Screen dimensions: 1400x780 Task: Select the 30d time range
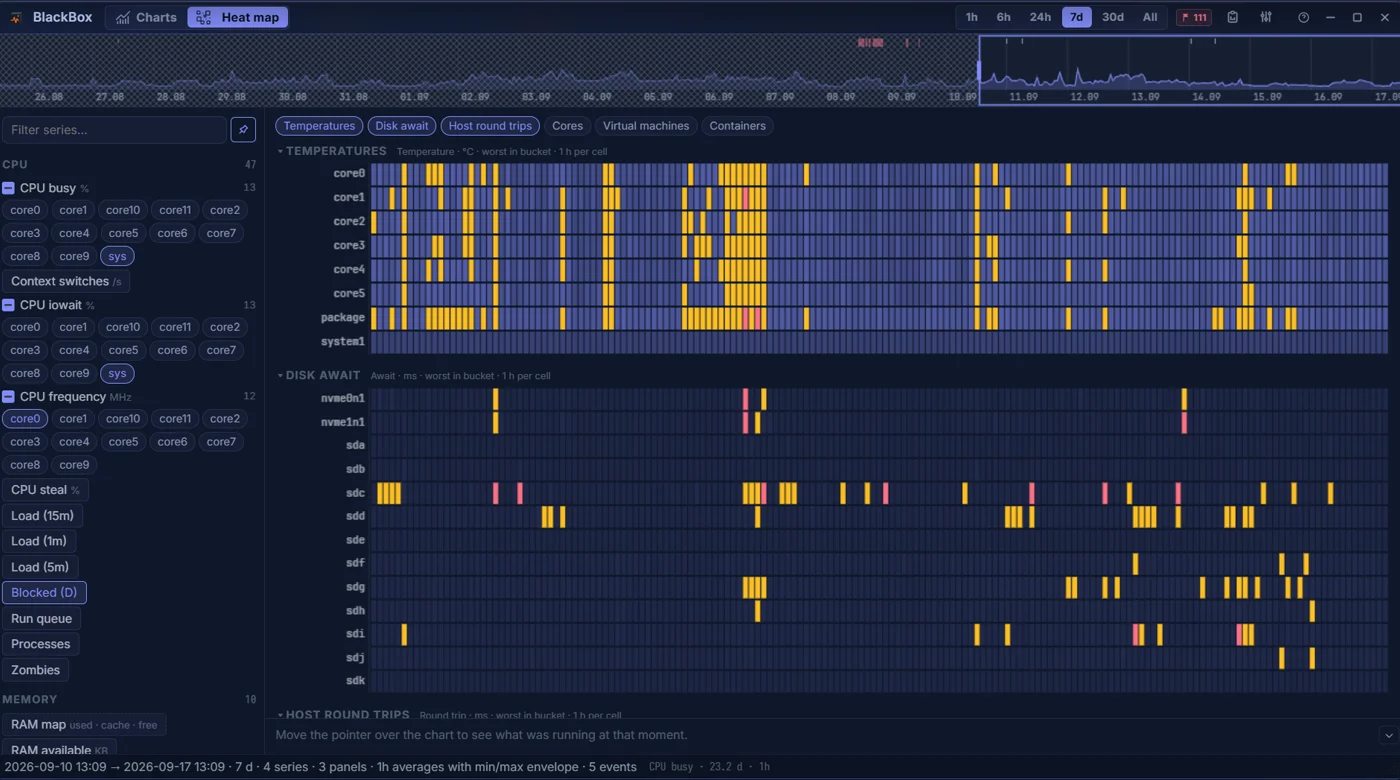coord(1112,17)
